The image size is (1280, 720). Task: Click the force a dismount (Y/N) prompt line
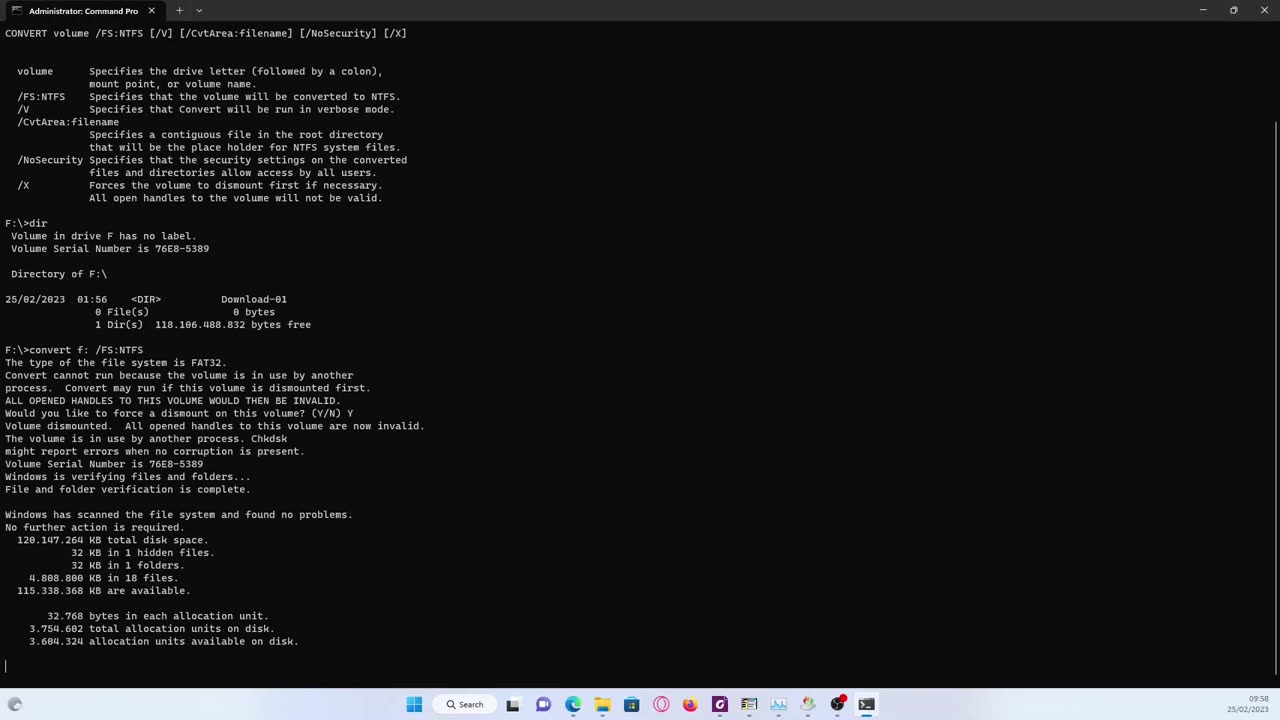click(179, 413)
